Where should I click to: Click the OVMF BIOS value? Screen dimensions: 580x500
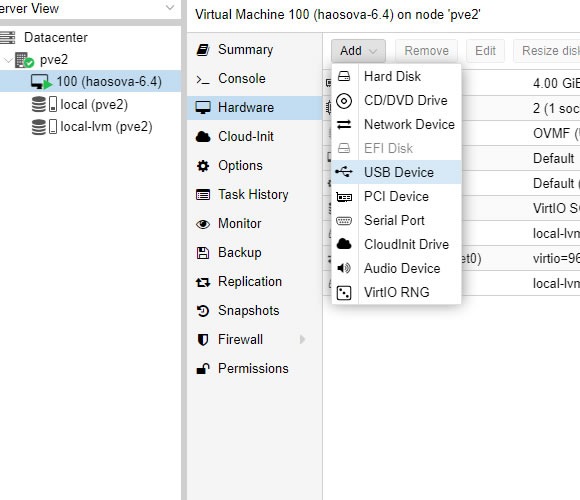(556, 133)
